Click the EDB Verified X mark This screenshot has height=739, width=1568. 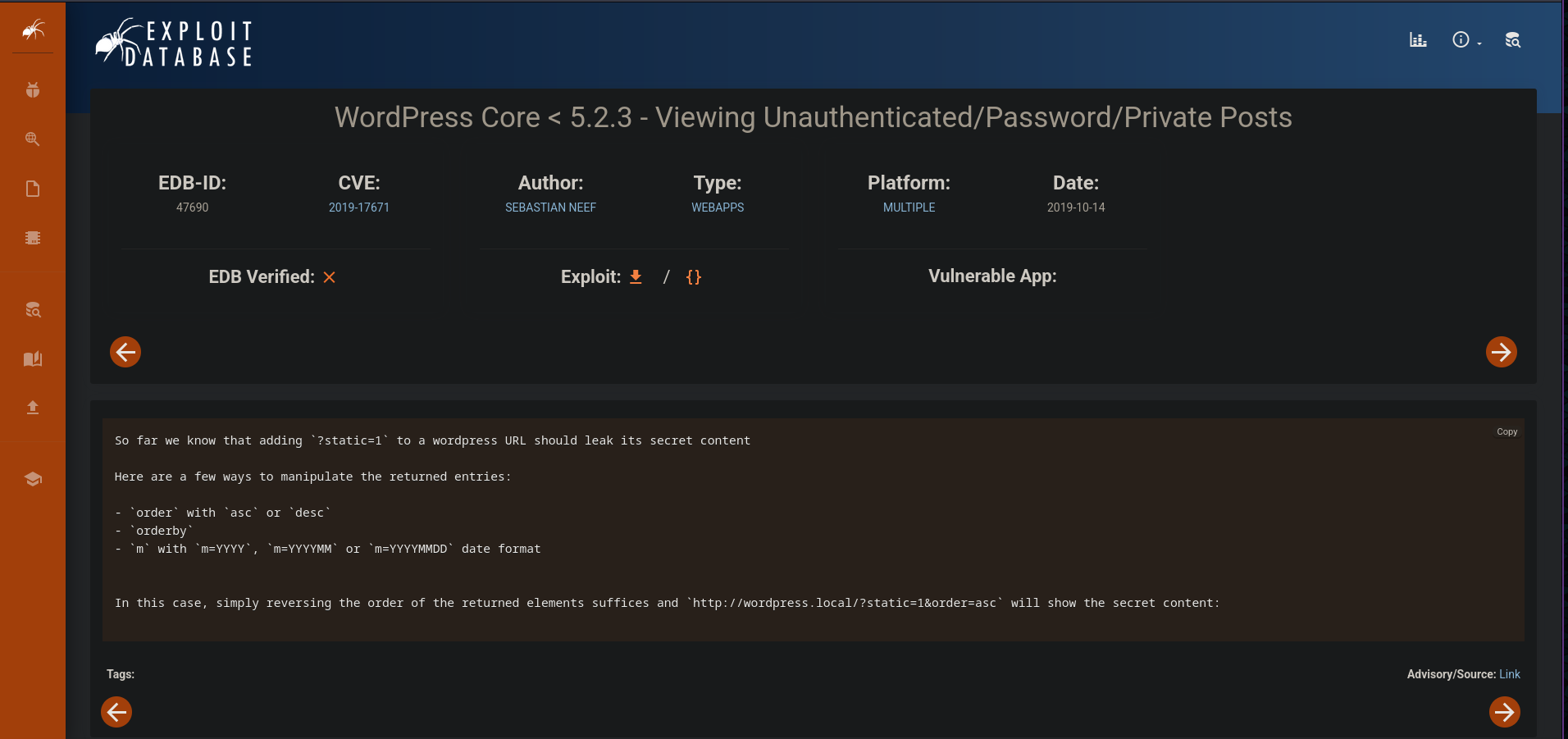330,277
